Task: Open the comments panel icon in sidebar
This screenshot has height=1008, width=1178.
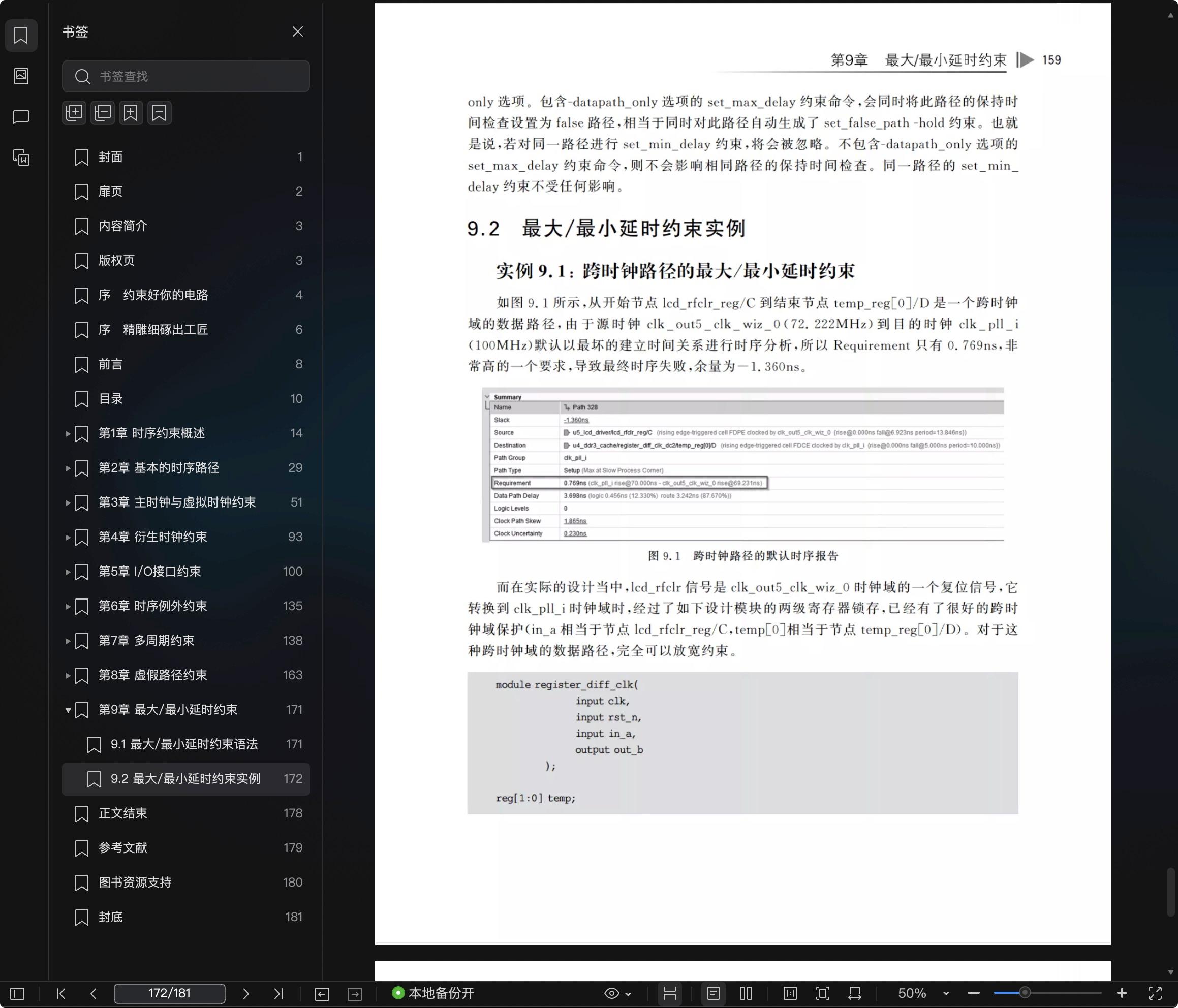Action: (21, 116)
